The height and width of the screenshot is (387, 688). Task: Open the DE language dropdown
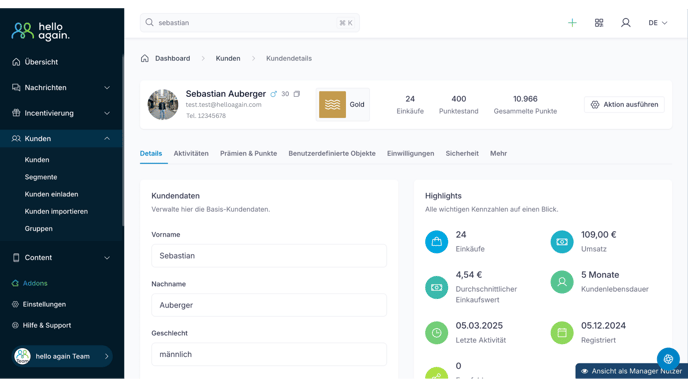click(x=658, y=23)
